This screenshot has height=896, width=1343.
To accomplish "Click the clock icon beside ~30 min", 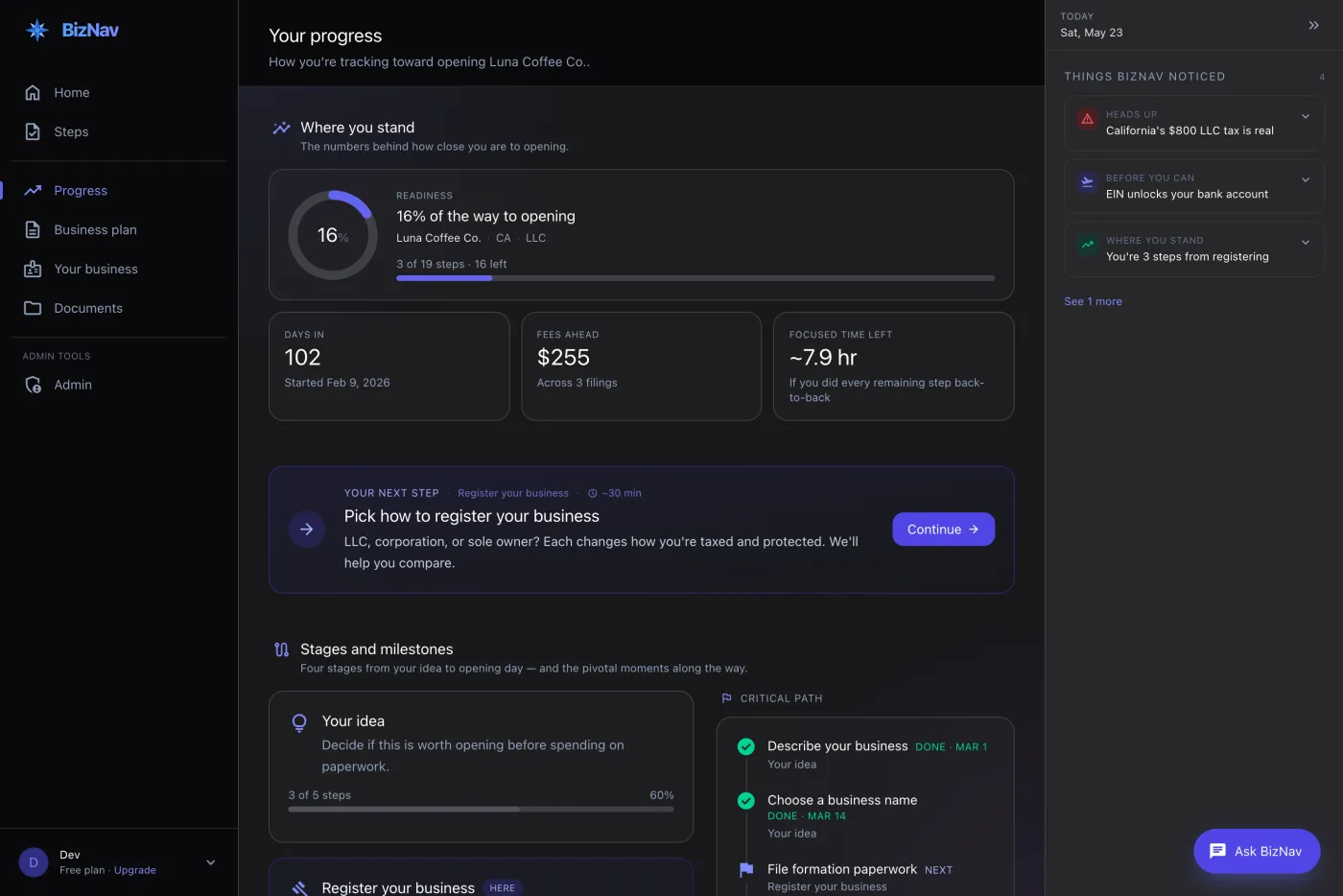I will (593, 493).
